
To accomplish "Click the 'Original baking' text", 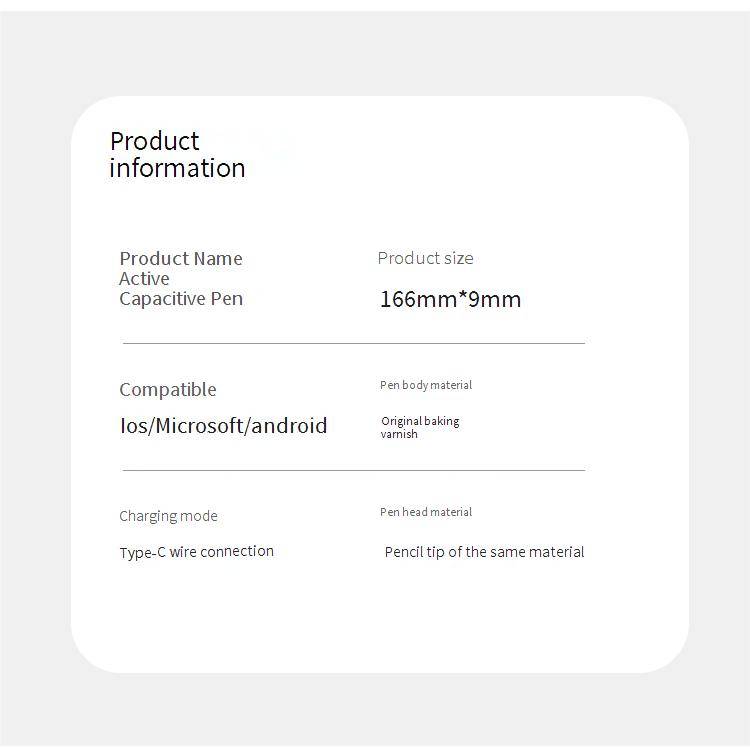I will (x=420, y=421).
